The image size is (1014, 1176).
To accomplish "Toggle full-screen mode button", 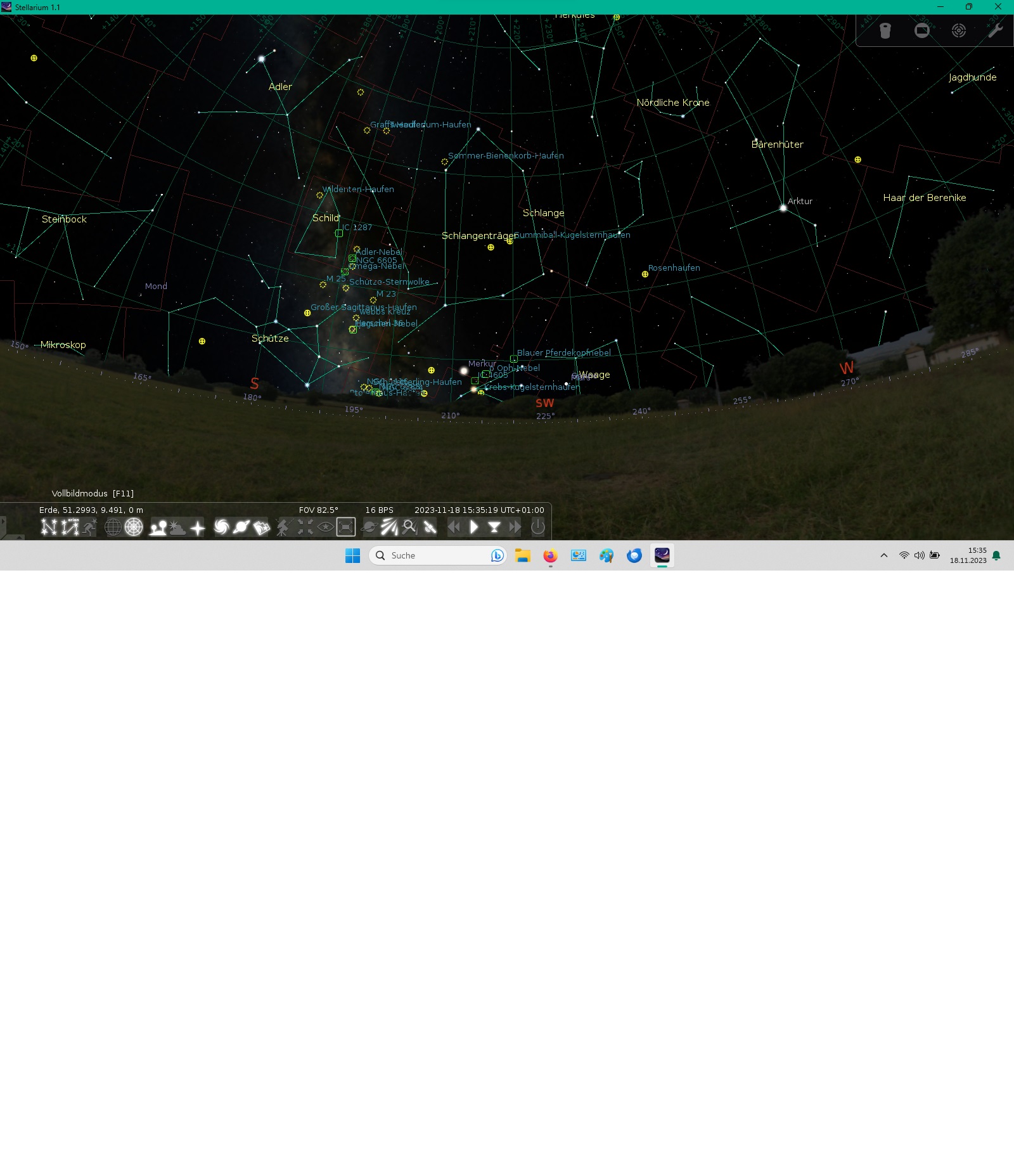I will point(346,527).
